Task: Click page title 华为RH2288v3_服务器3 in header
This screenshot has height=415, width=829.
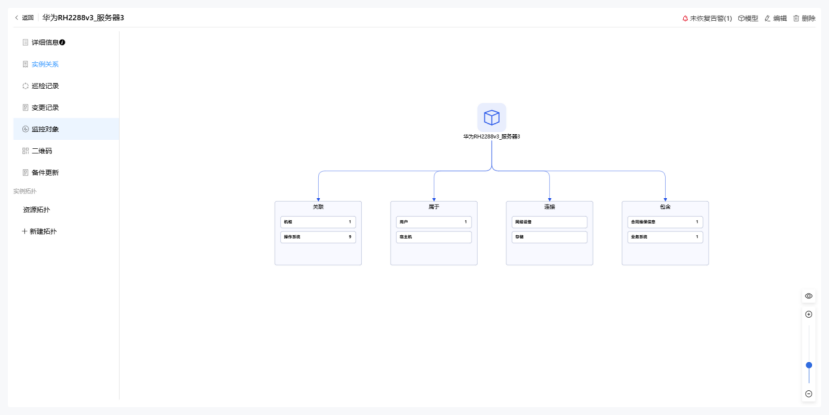Action: (x=84, y=17)
